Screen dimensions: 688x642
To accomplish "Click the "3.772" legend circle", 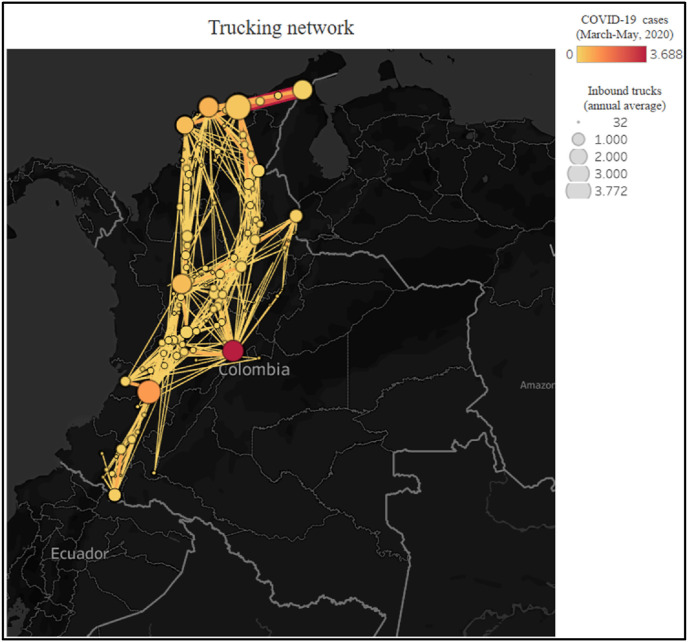I will point(578,191).
